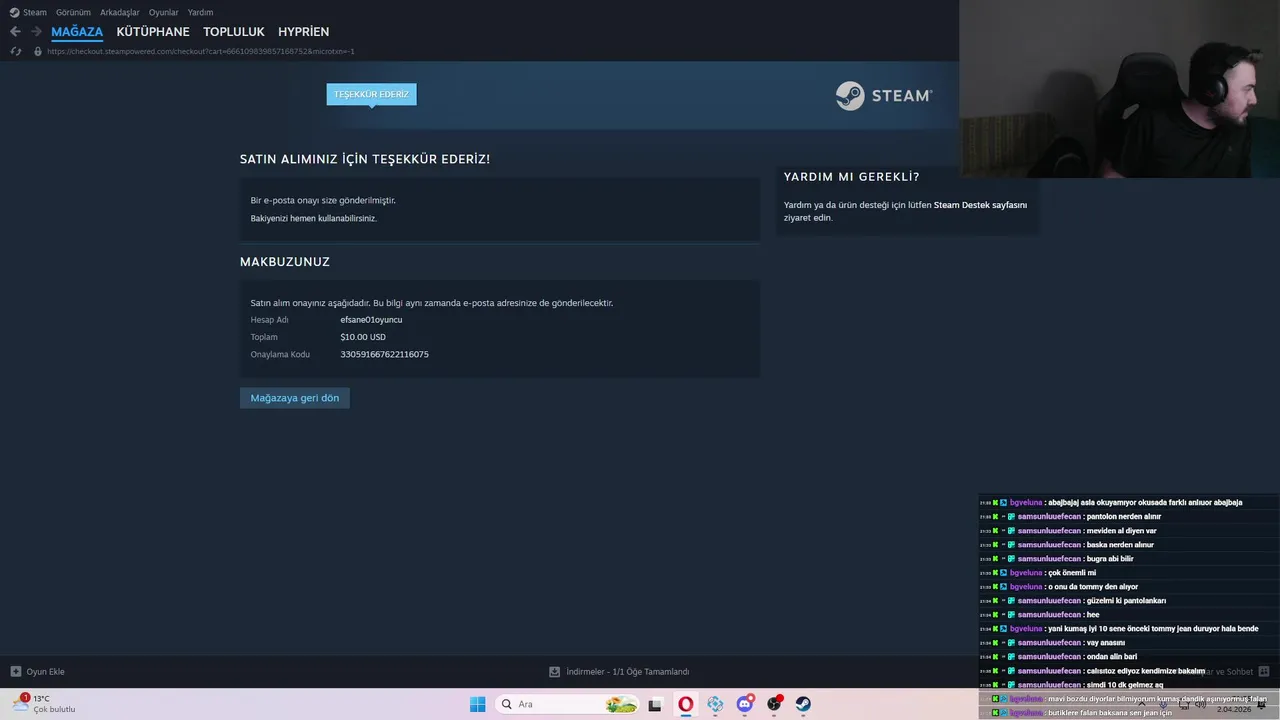Screen dimensions: 1280x720
Task: Click the Mağazaya geri dön button
Action: point(295,398)
